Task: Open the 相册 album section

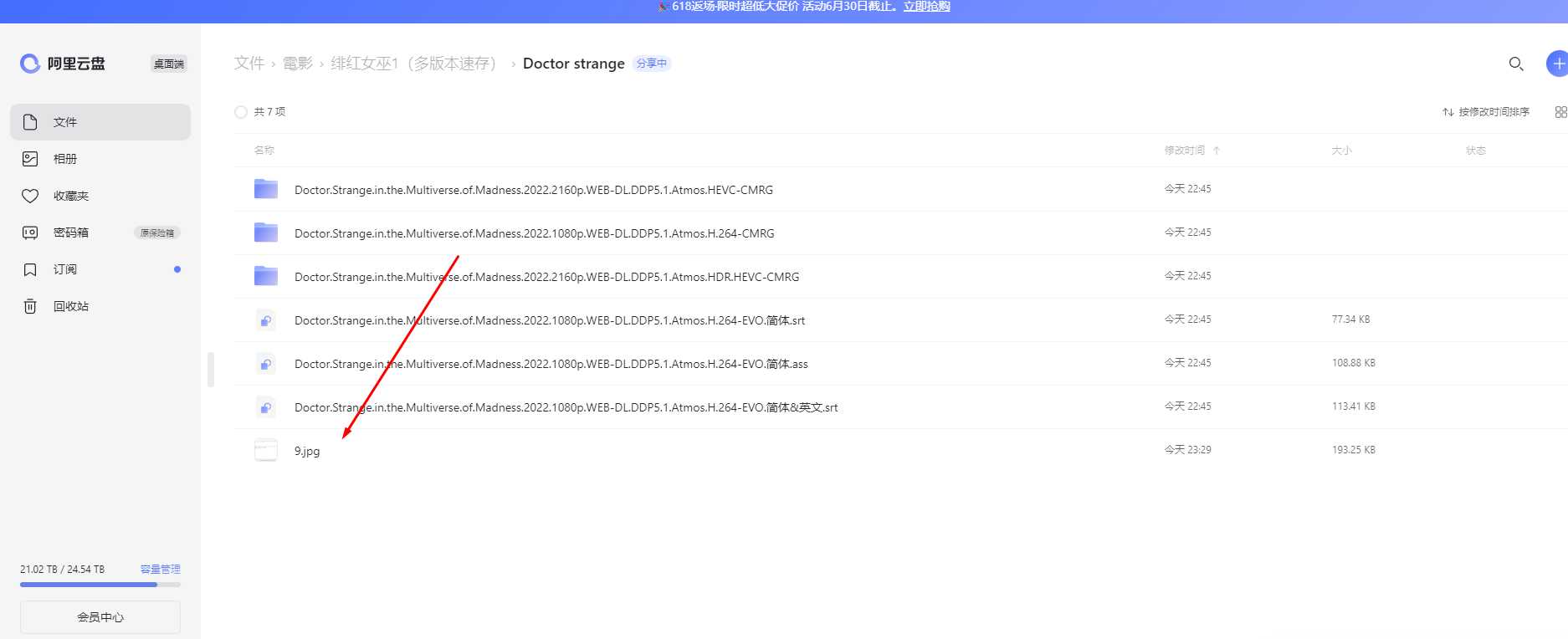Action: click(100, 159)
